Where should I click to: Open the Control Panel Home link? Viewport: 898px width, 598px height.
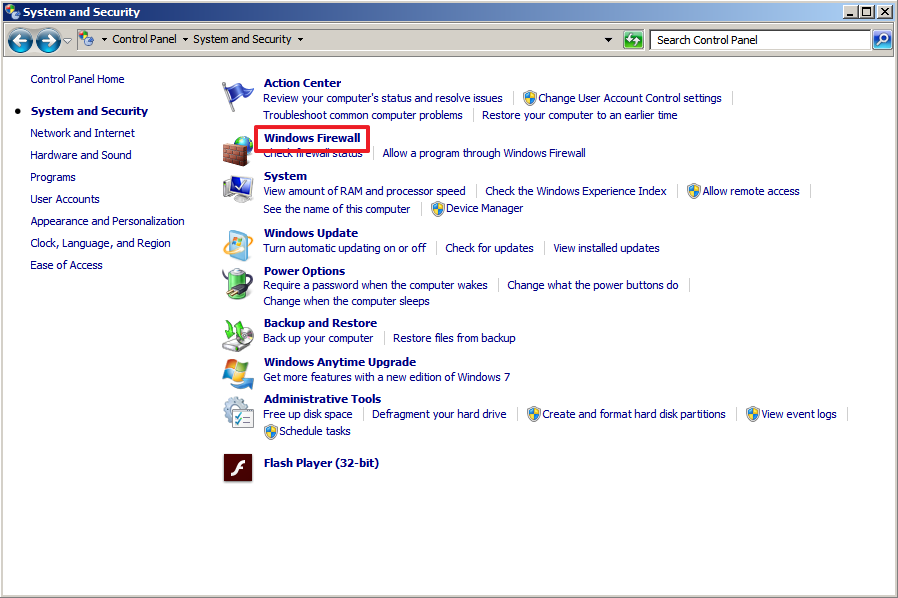click(x=76, y=79)
